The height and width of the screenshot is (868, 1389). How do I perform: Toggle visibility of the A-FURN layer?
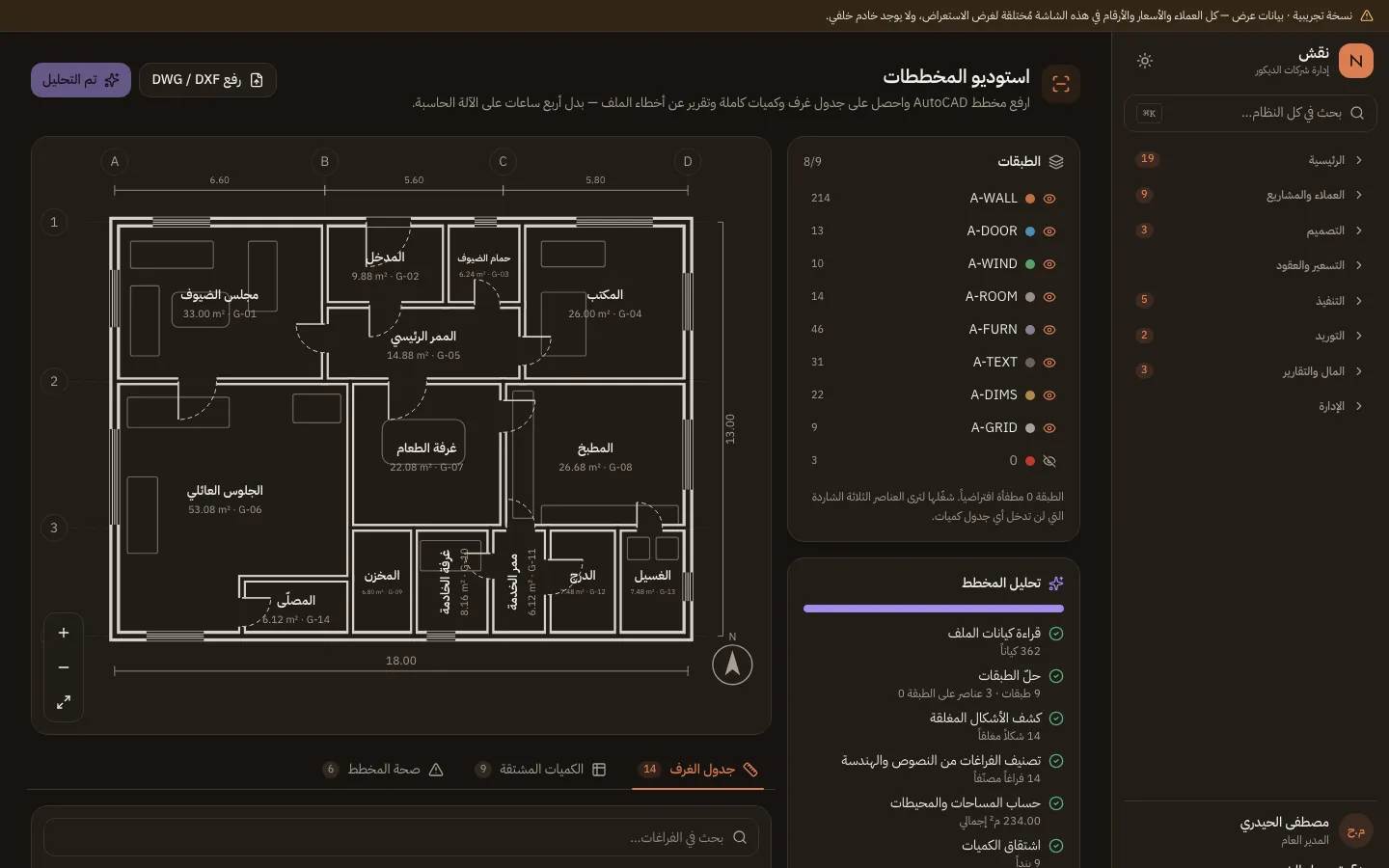pyautogui.click(x=1049, y=330)
